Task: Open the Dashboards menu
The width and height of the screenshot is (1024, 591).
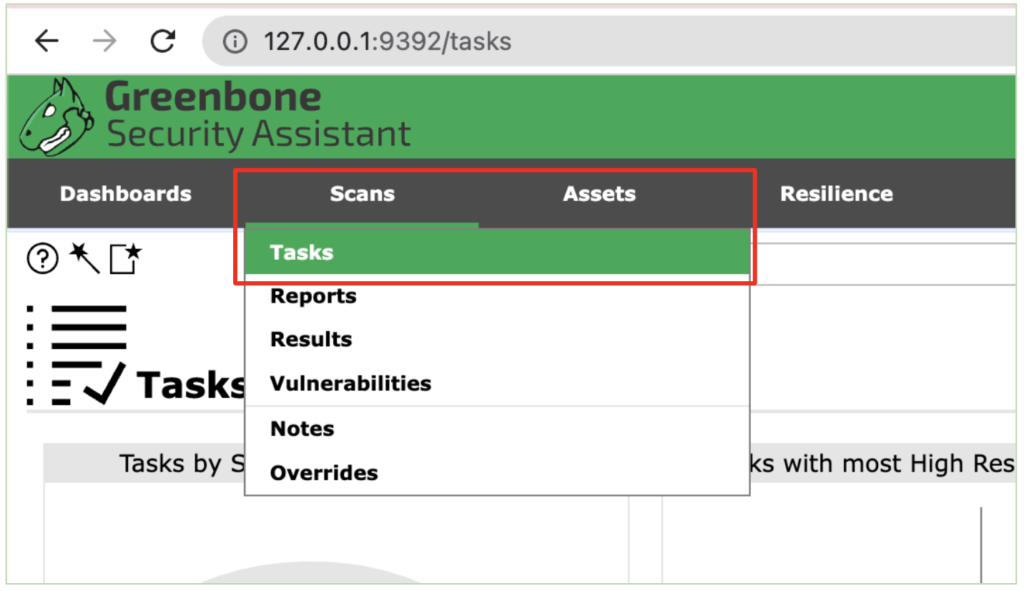Action: pos(125,194)
